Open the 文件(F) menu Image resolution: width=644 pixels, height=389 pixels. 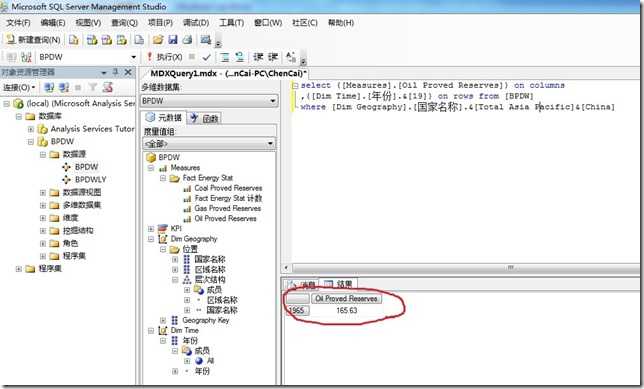18,23
